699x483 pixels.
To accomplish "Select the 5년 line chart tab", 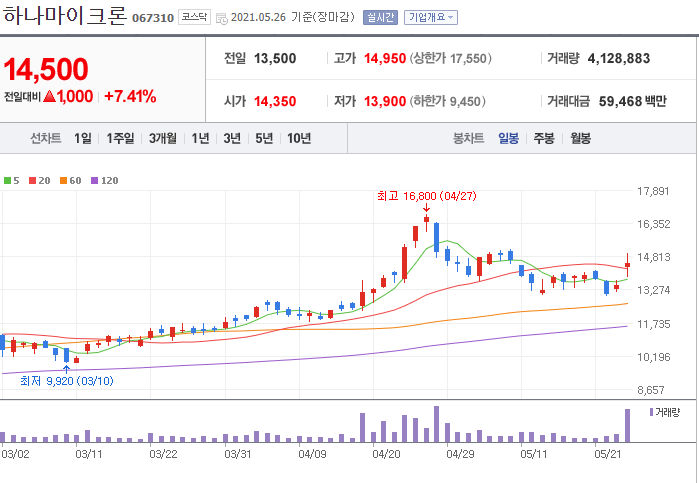I will point(264,138).
